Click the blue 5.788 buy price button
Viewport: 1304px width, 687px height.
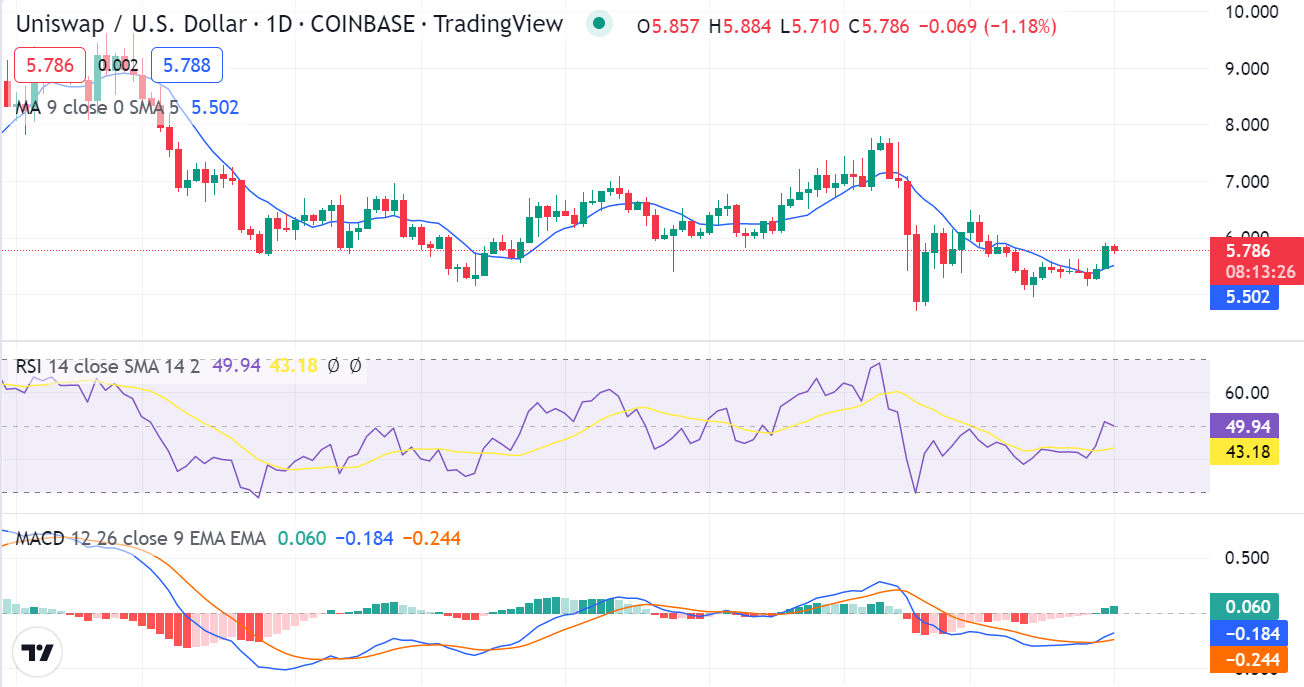click(x=187, y=66)
